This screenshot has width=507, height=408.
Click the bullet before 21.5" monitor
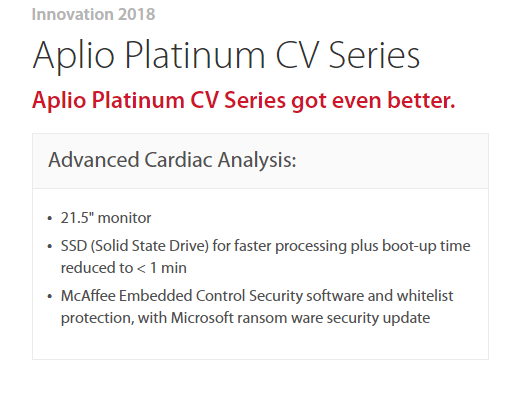[x=50, y=219]
